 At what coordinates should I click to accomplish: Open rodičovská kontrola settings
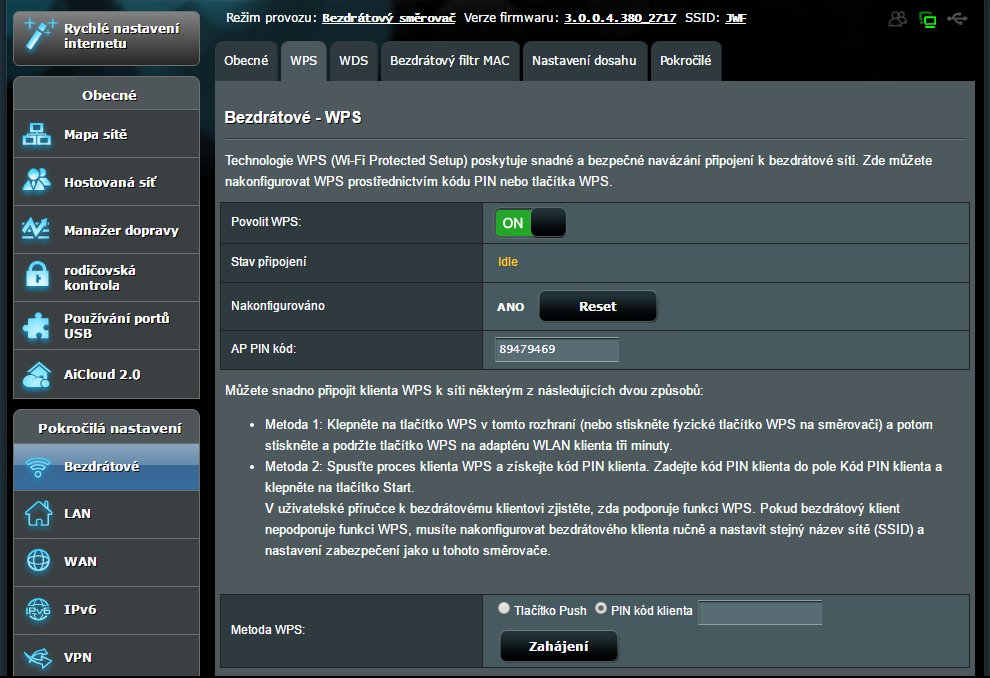(x=106, y=278)
